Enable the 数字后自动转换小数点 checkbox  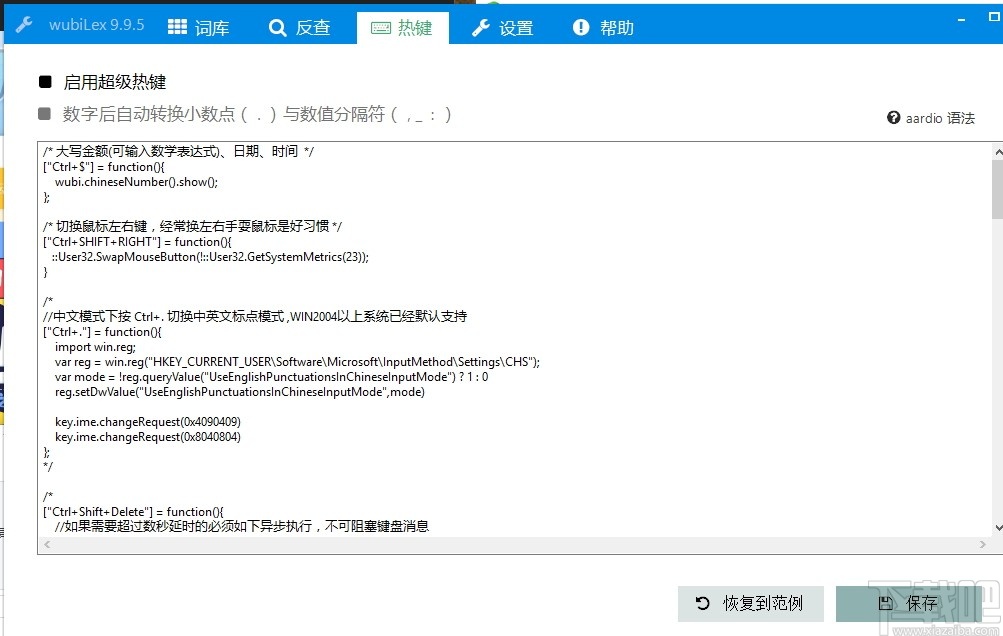tap(43, 113)
